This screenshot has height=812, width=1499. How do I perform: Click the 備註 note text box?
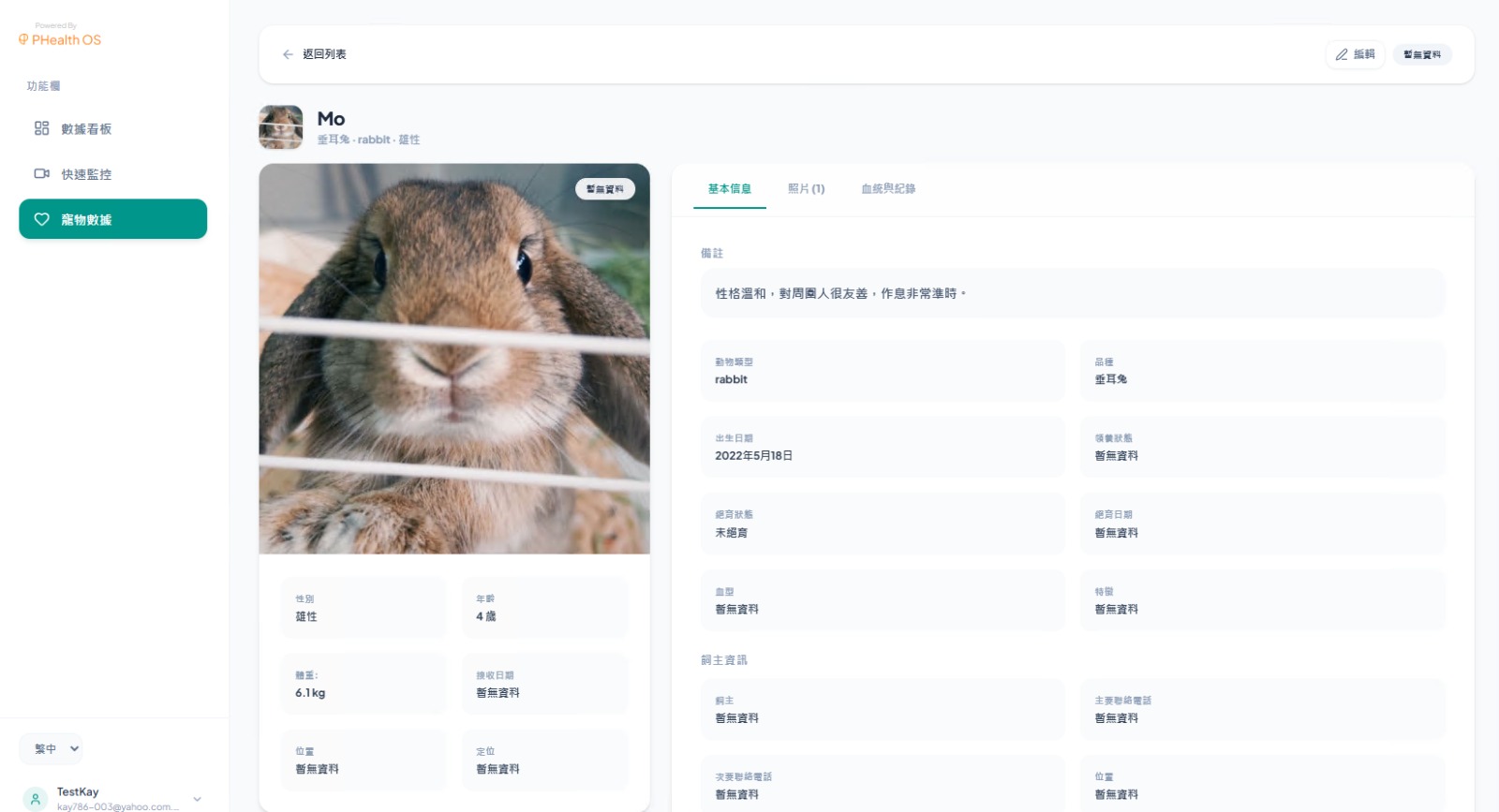1073,293
